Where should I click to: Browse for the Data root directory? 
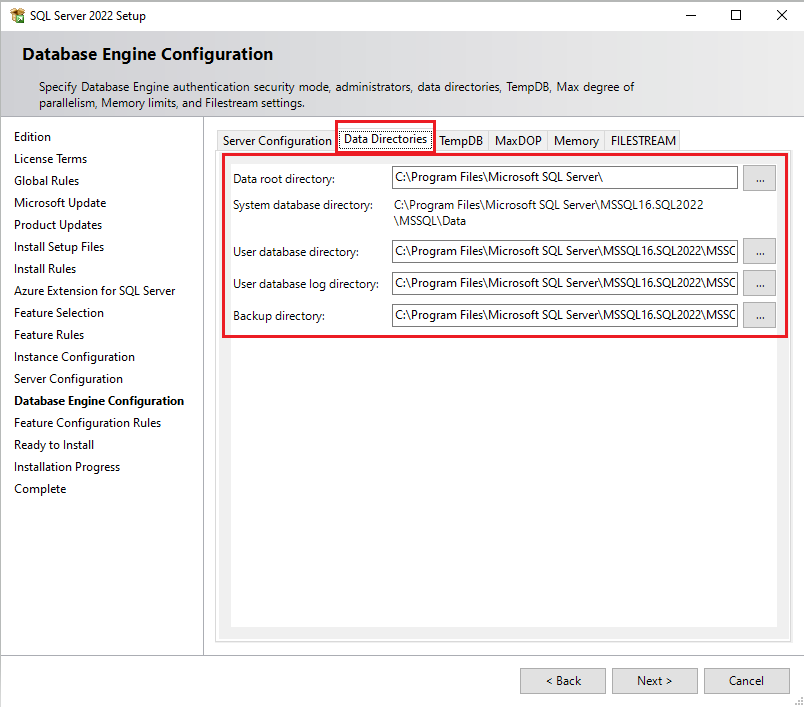pos(759,178)
